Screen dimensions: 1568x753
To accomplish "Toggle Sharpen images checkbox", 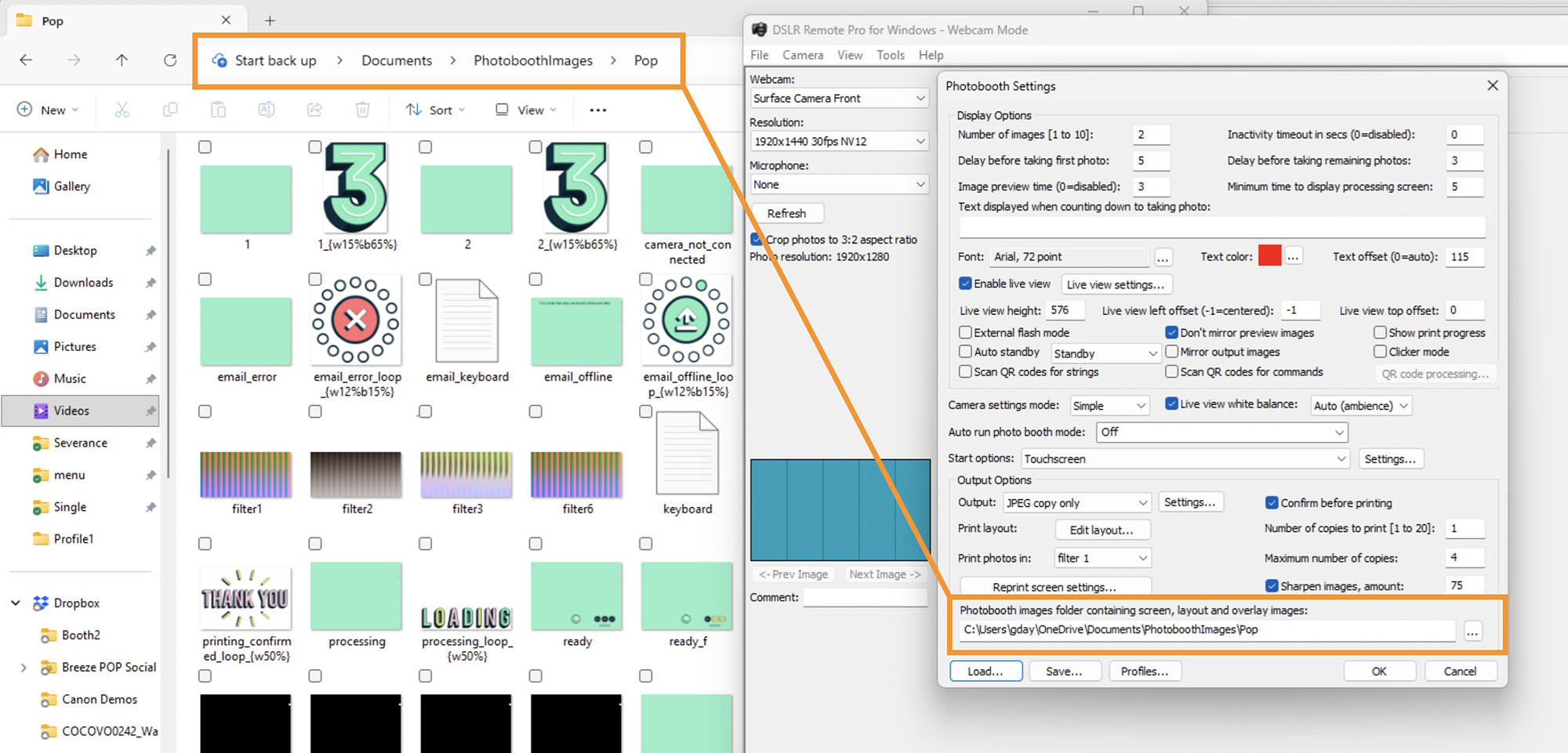I will tap(1272, 586).
